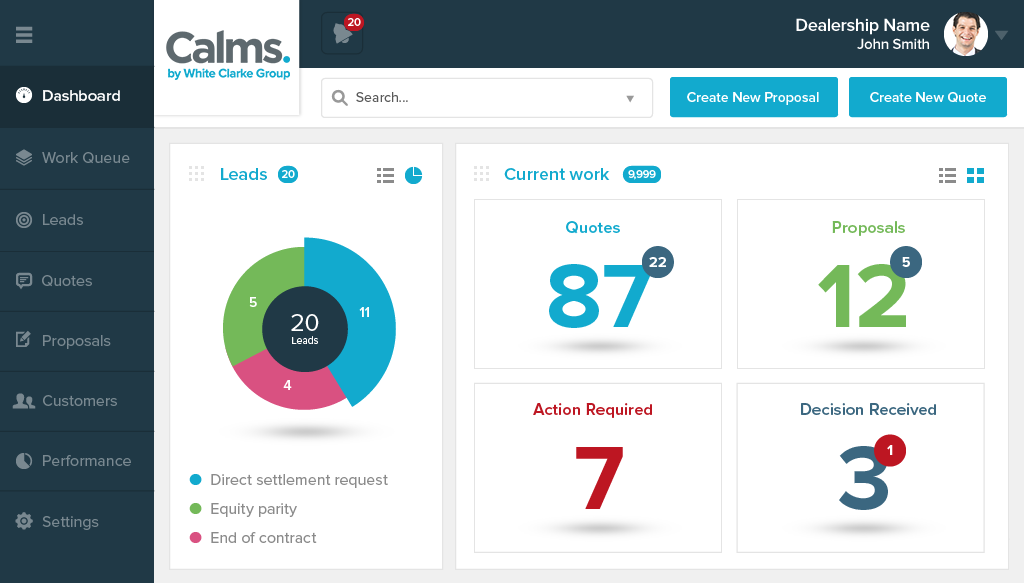Expand the search field dropdown arrow
Viewport: 1024px width, 583px height.
click(x=630, y=97)
